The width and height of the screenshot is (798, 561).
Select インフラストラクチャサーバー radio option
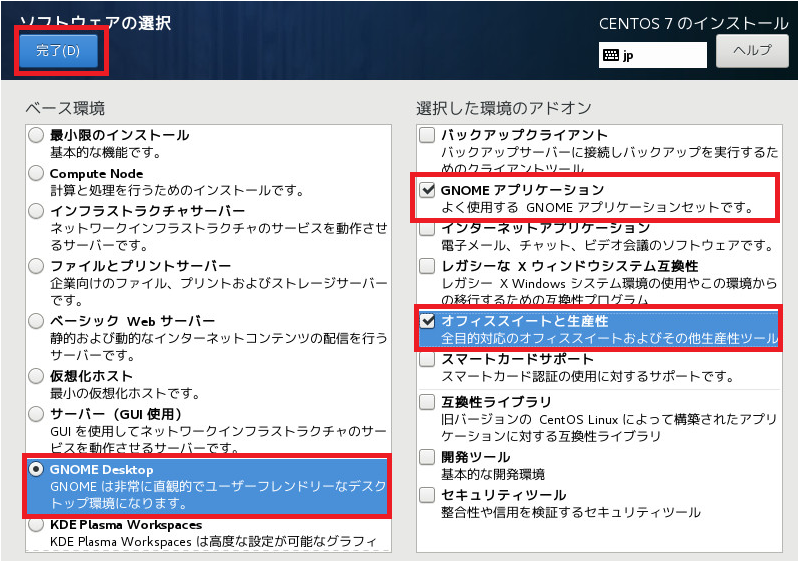37,212
